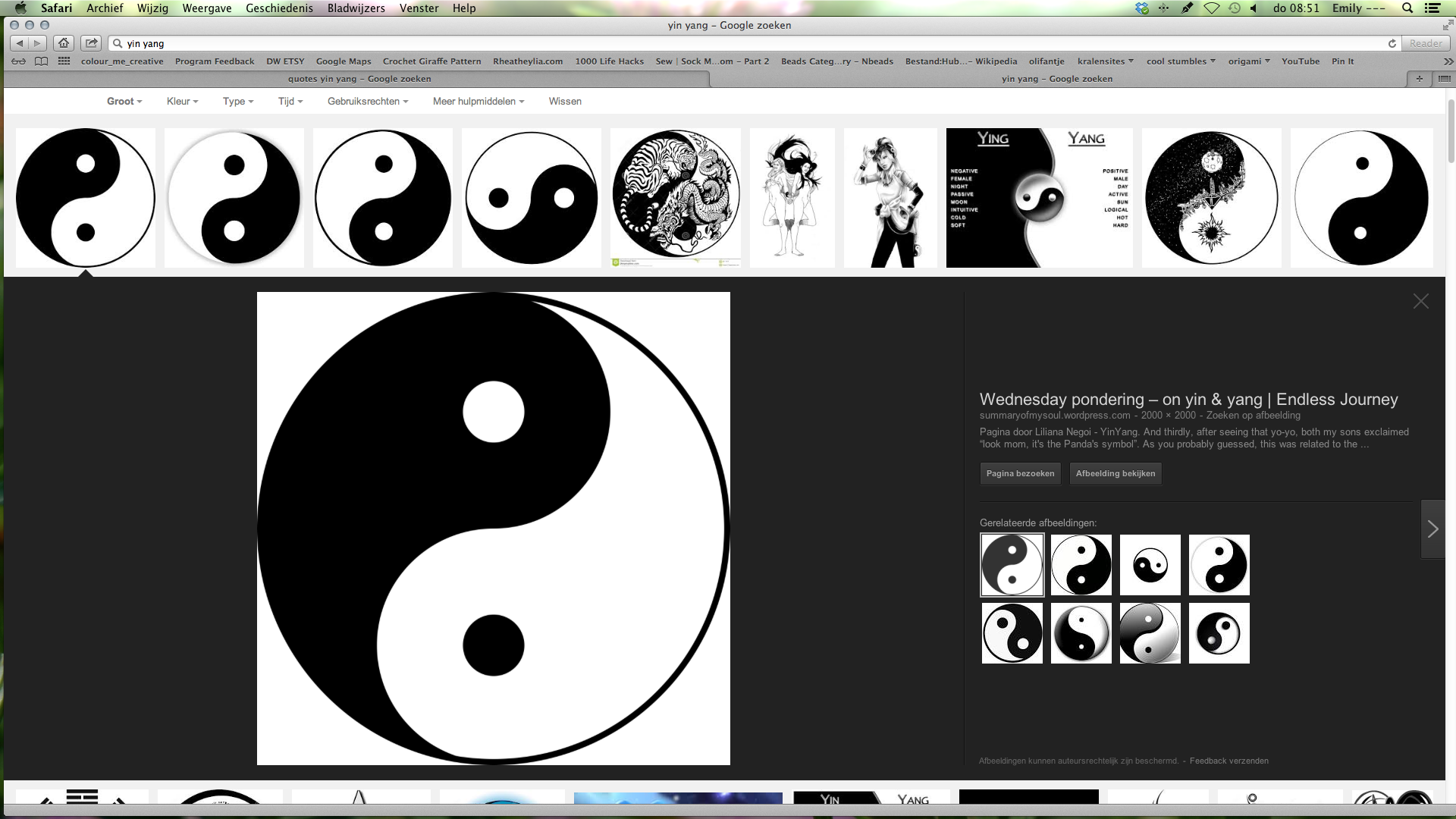Open Pin It bookmark
Viewport: 1456px width, 819px height.
pyautogui.click(x=1342, y=61)
